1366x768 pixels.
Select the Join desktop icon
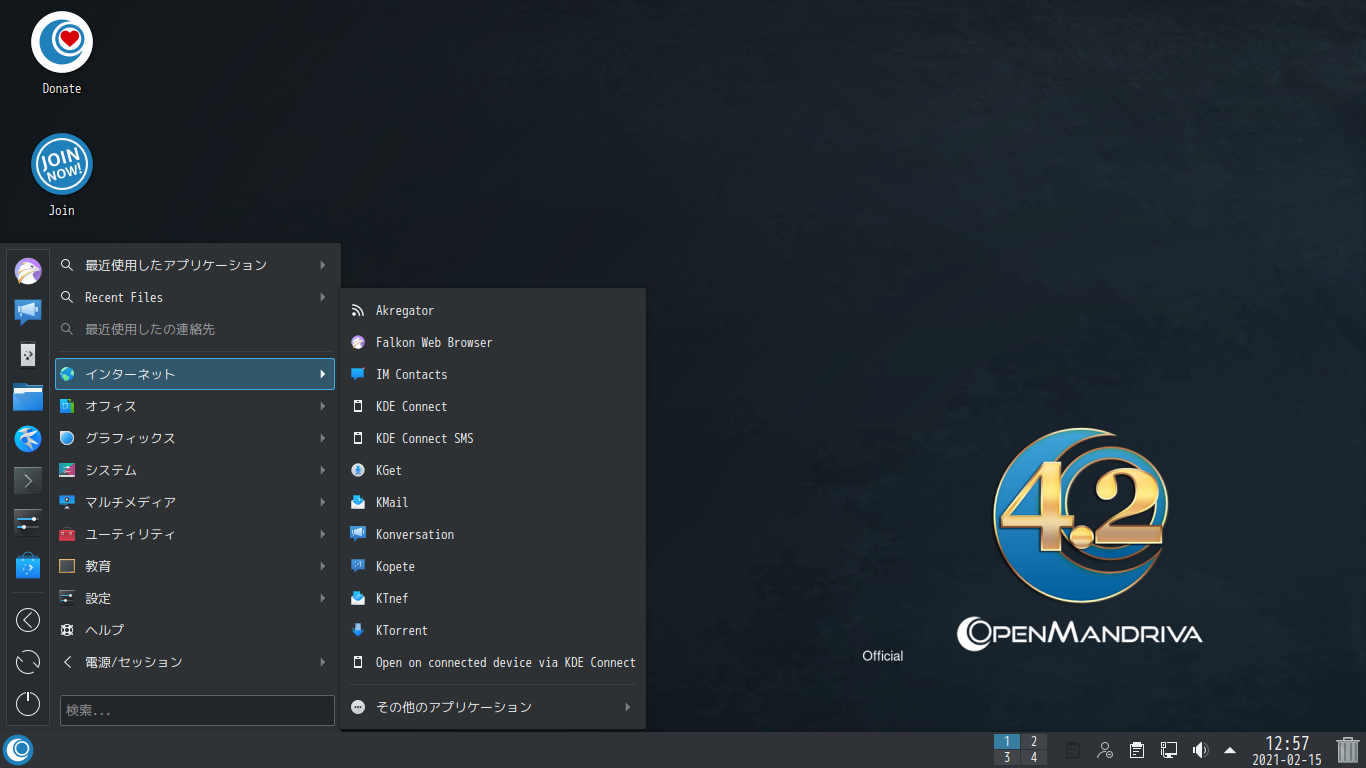(62, 176)
